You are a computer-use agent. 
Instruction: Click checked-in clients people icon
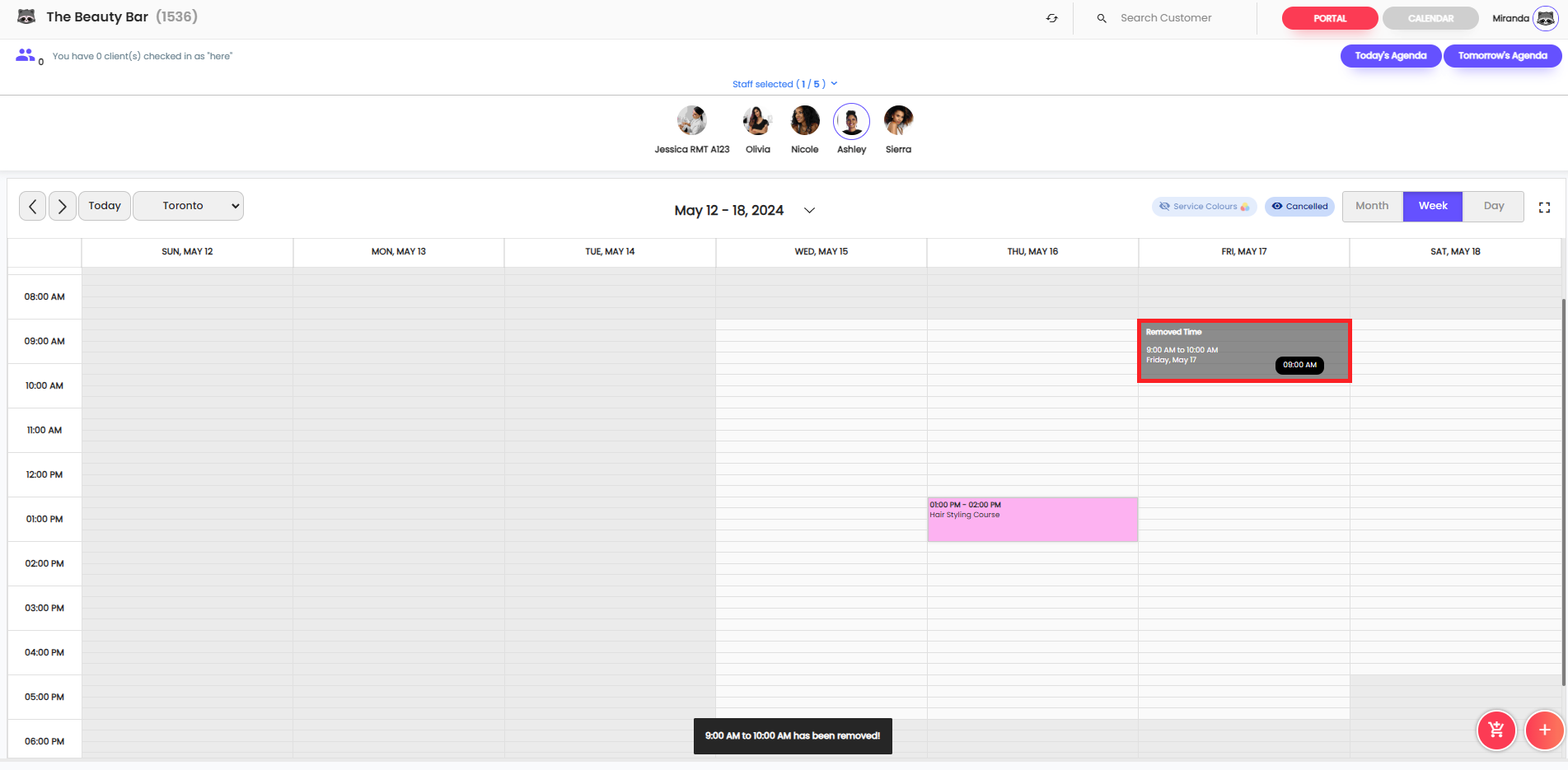(26, 55)
